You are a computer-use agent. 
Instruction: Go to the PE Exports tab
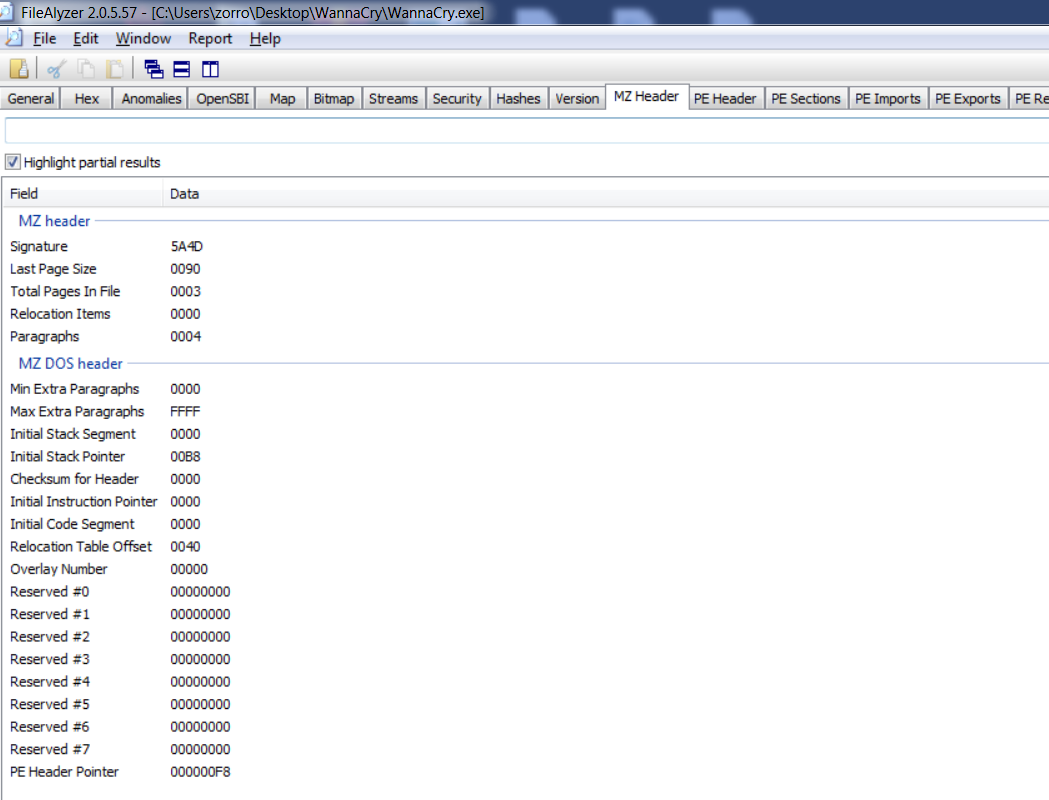coord(967,98)
